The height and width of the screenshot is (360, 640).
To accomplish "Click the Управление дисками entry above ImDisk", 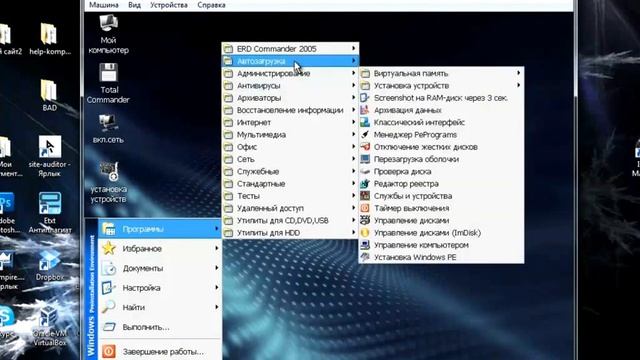I will coord(441,220).
